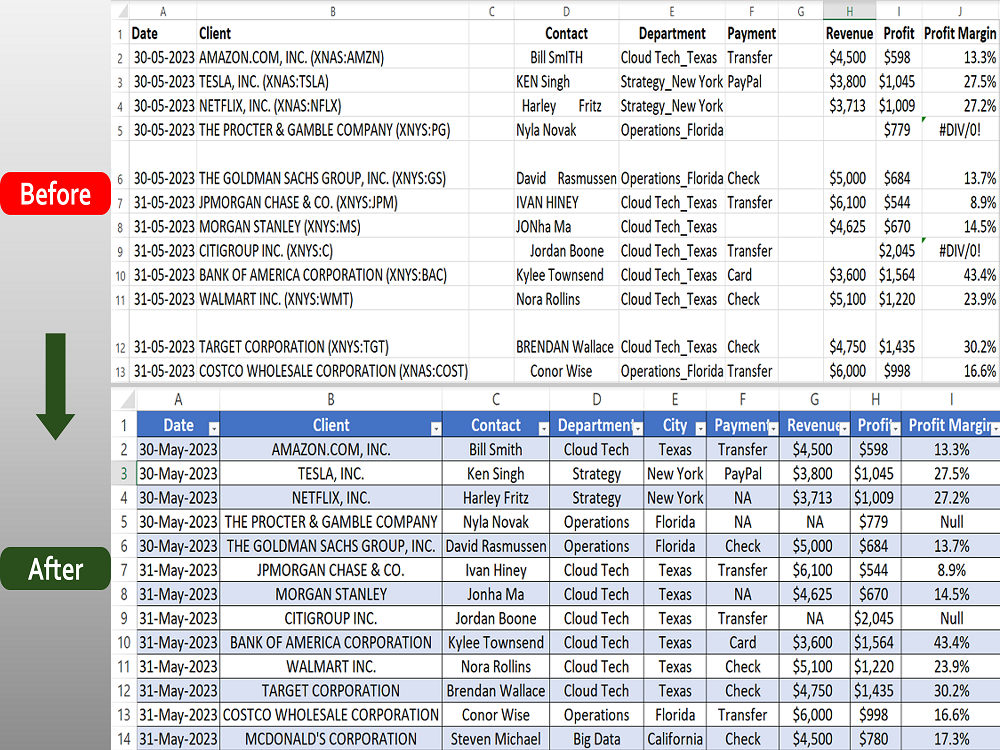Screen dimensions: 1000x750
Task: Click 'JONha Ma' contact cell
Action: [x=566, y=226]
